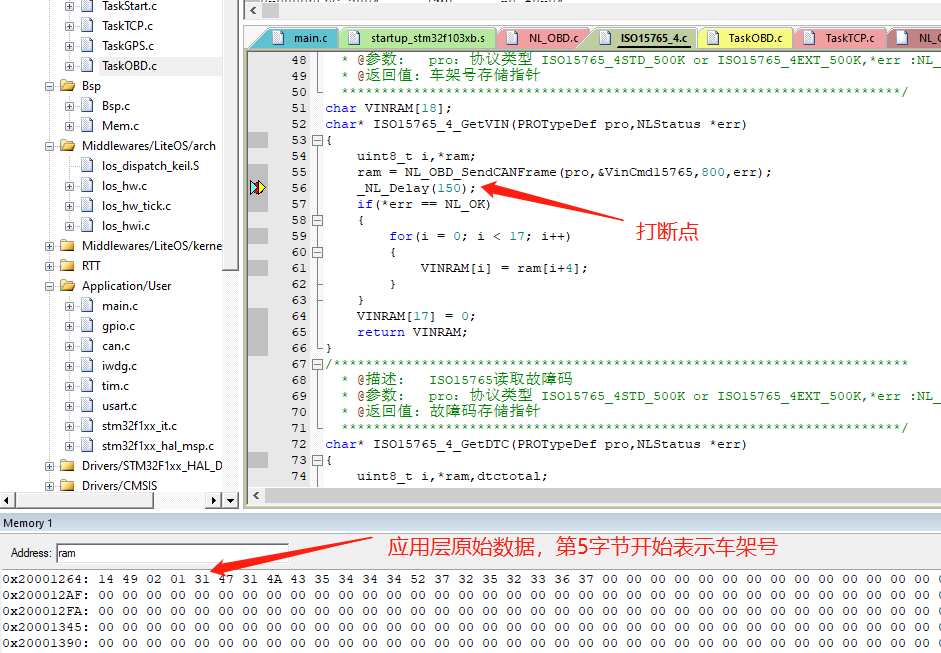This screenshot has width=941, height=653.
Task: Collapse Application/User group
Action: (x=50, y=286)
